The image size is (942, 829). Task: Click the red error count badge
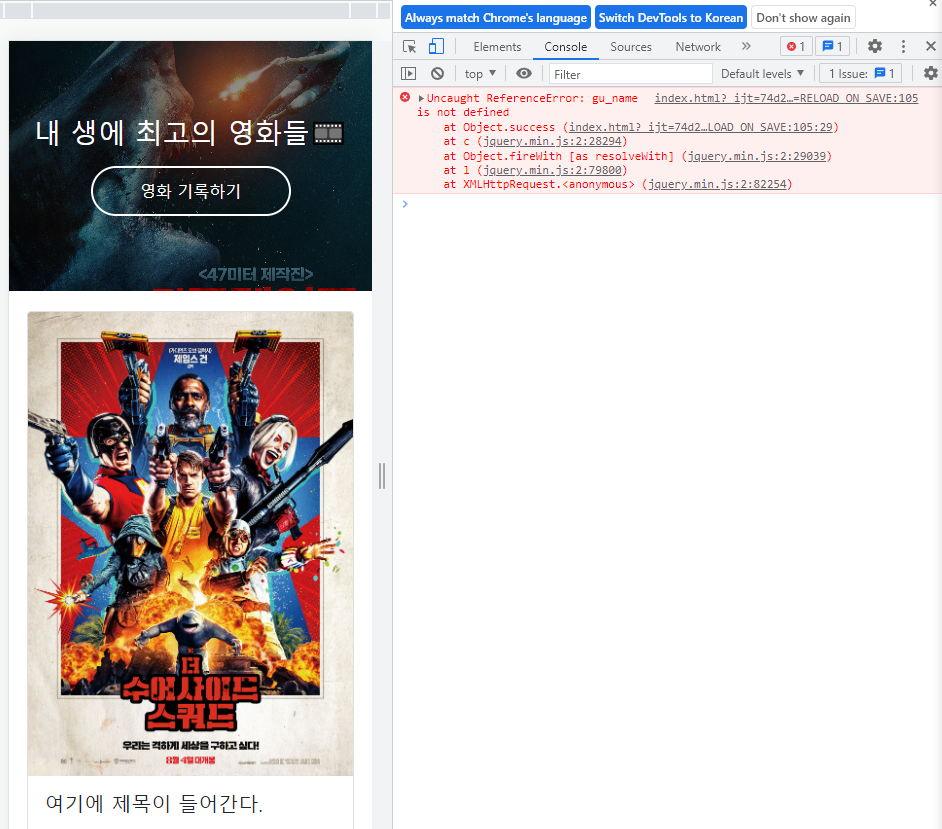tap(796, 46)
